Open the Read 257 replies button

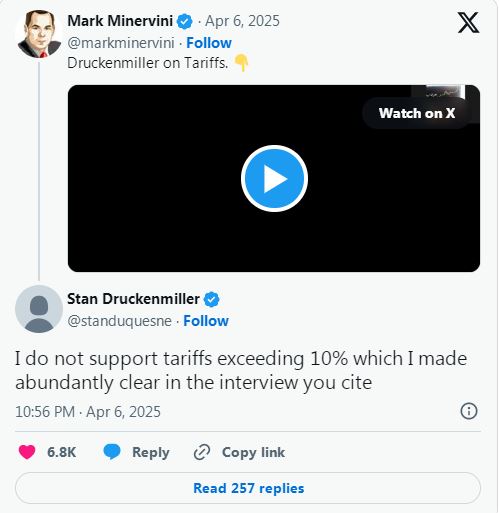click(x=248, y=488)
